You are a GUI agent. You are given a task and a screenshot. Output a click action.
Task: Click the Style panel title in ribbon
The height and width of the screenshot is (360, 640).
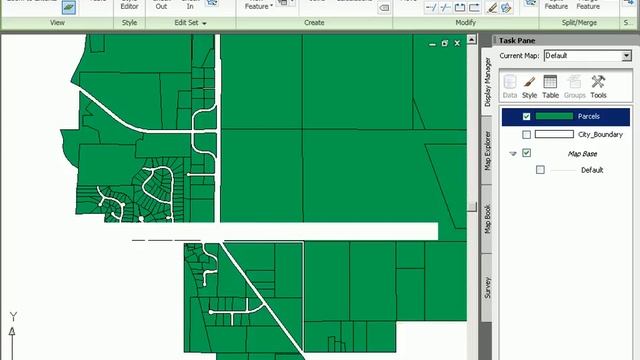(129, 23)
